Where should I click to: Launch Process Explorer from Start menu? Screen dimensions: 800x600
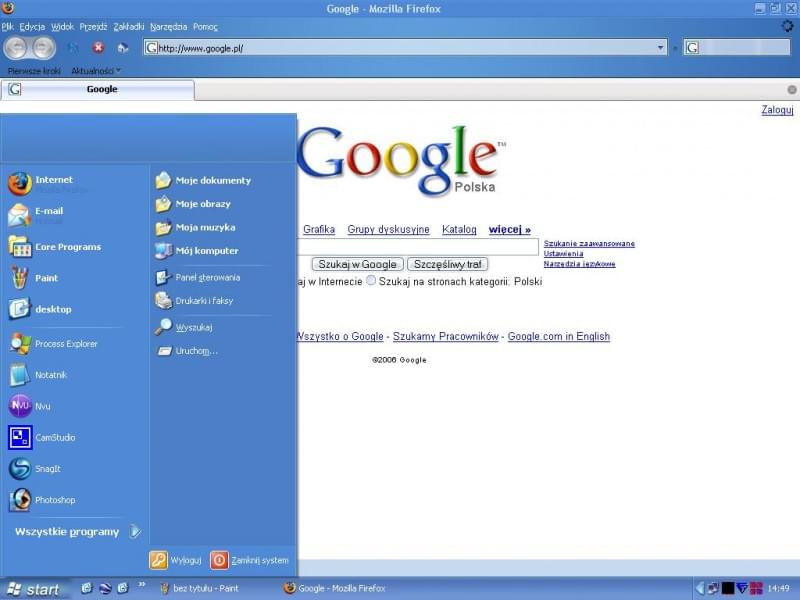tap(53, 344)
